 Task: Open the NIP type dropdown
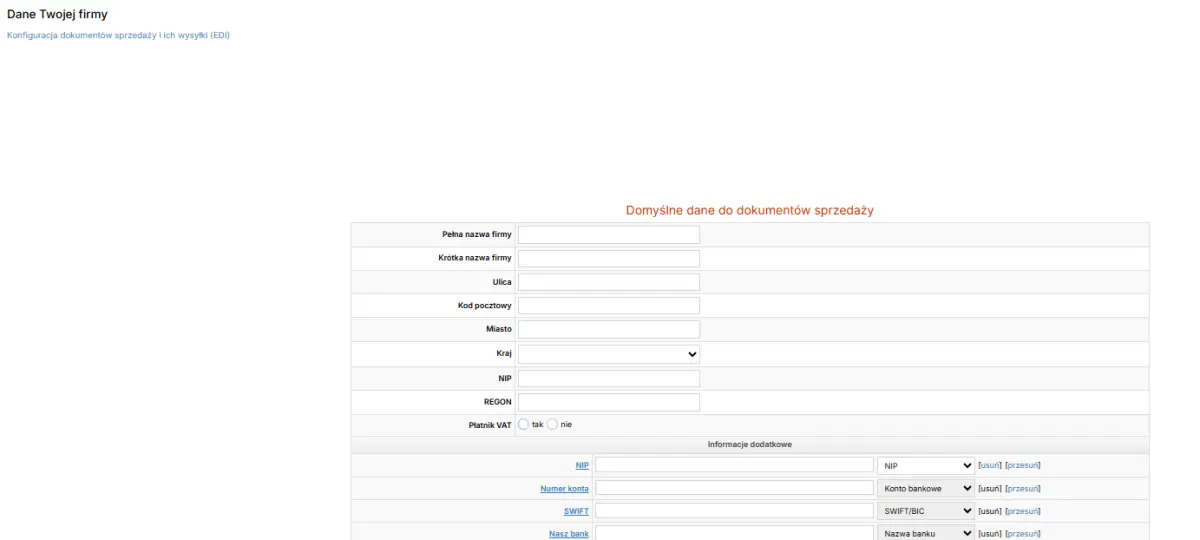coord(925,465)
